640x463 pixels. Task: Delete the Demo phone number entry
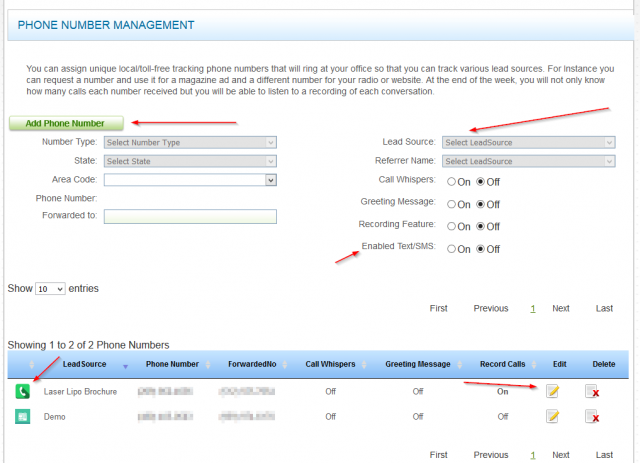[592, 416]
